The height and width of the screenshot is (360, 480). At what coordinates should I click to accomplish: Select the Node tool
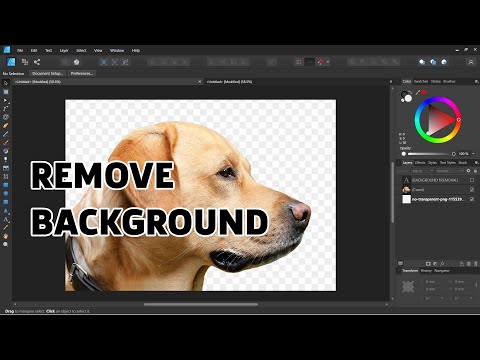(x=6, y=100)
